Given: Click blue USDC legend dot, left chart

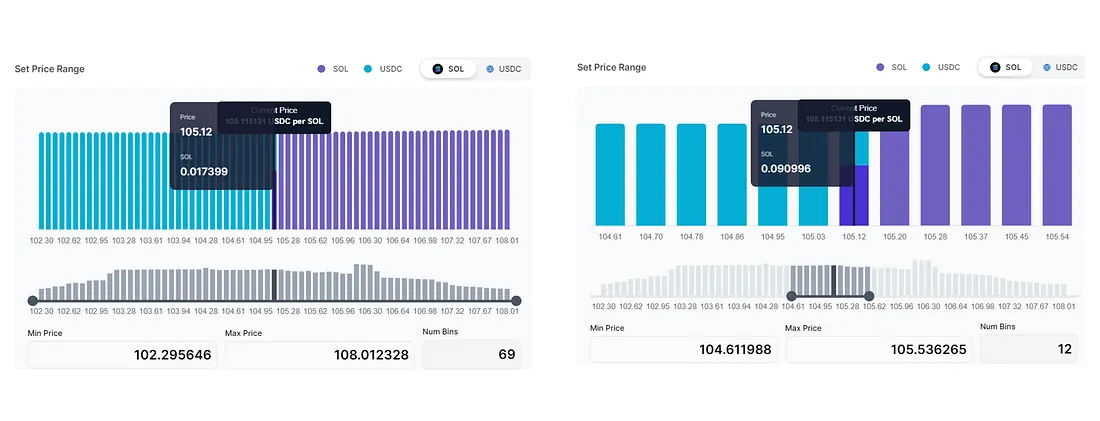Looking at the screenshot, I should pyautogui.click(x=368, y=69).
